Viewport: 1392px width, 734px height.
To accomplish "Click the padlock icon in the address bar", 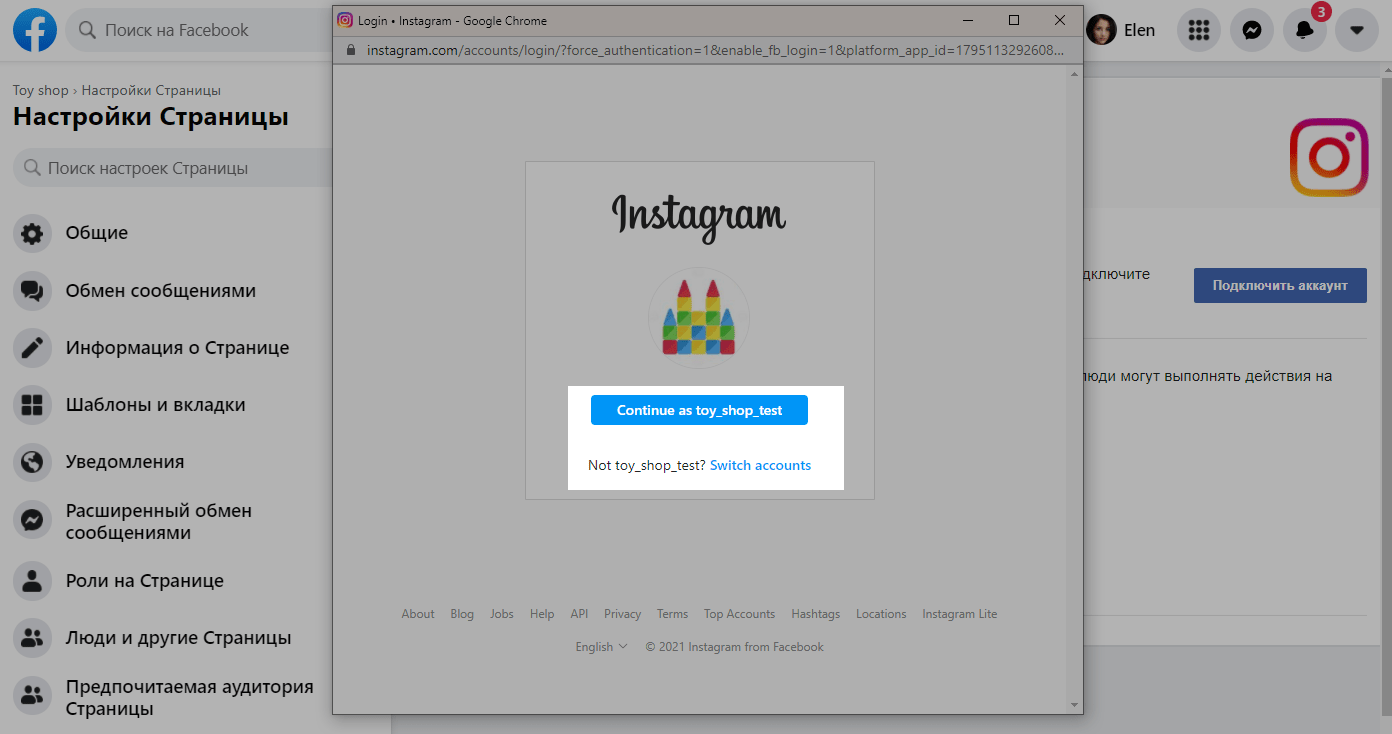I will 350,50.
